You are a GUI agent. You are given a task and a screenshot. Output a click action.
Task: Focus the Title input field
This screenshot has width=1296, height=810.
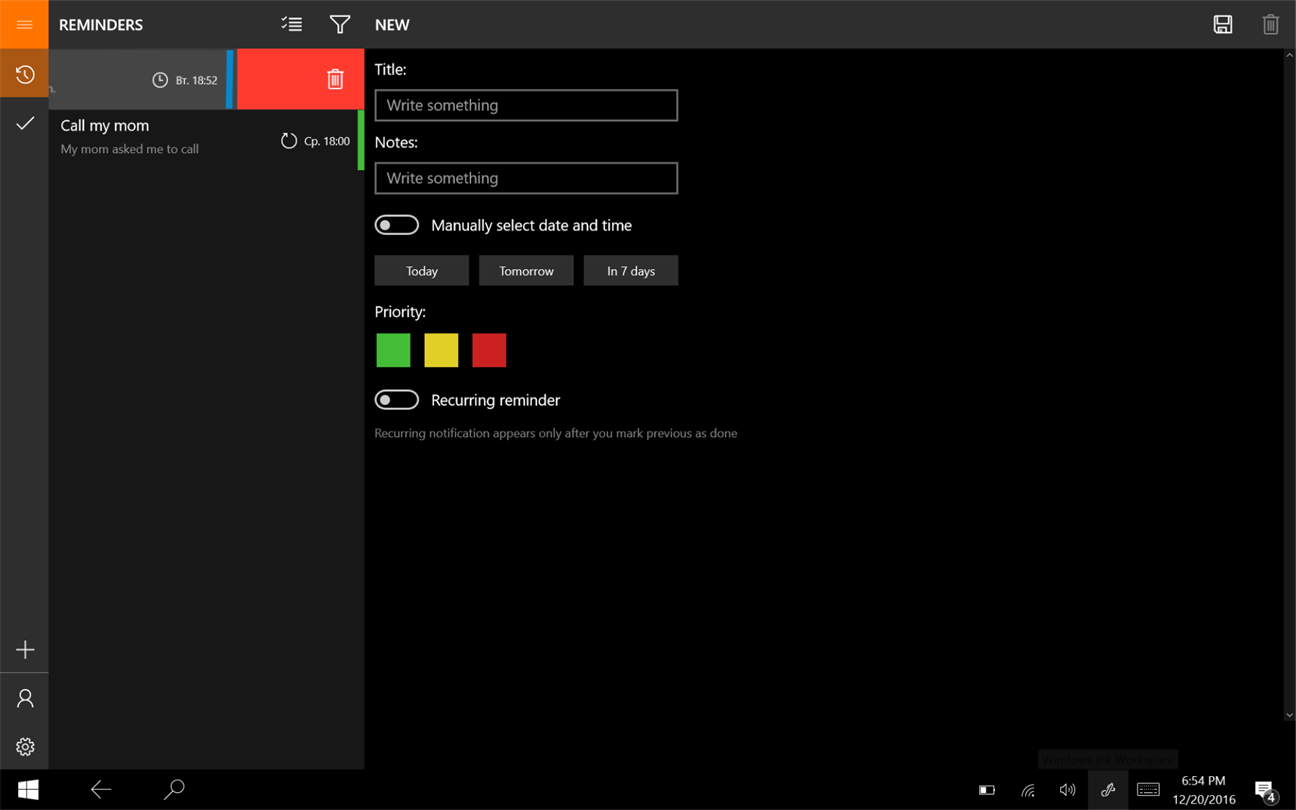click(526, 105)
